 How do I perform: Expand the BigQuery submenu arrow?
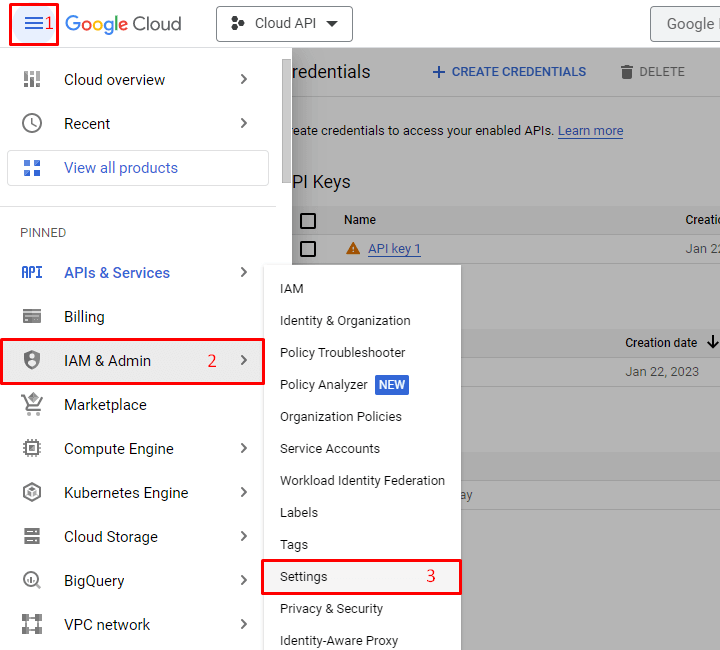click(243, 580)
